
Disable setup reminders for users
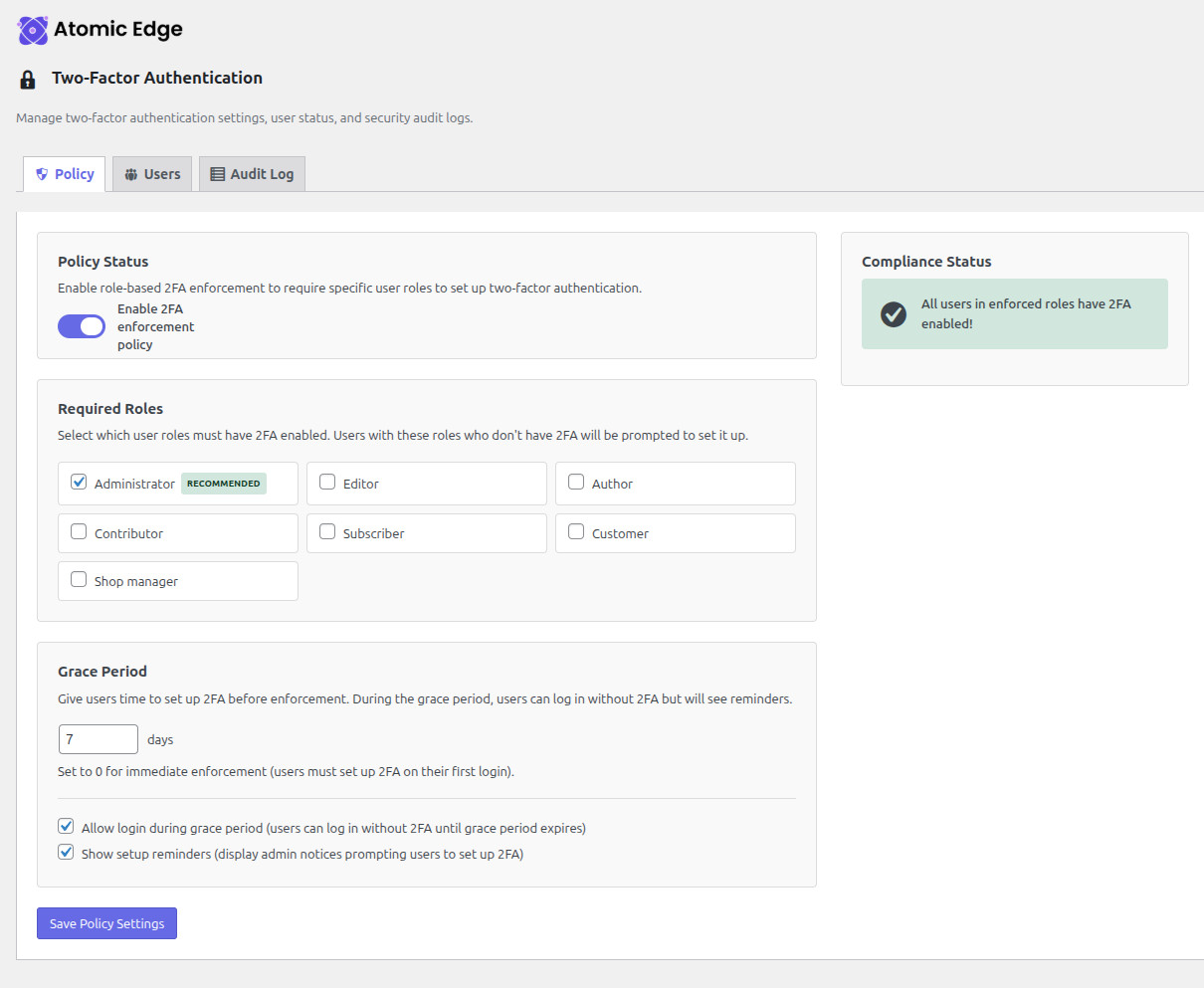click(x=66, y=852)
